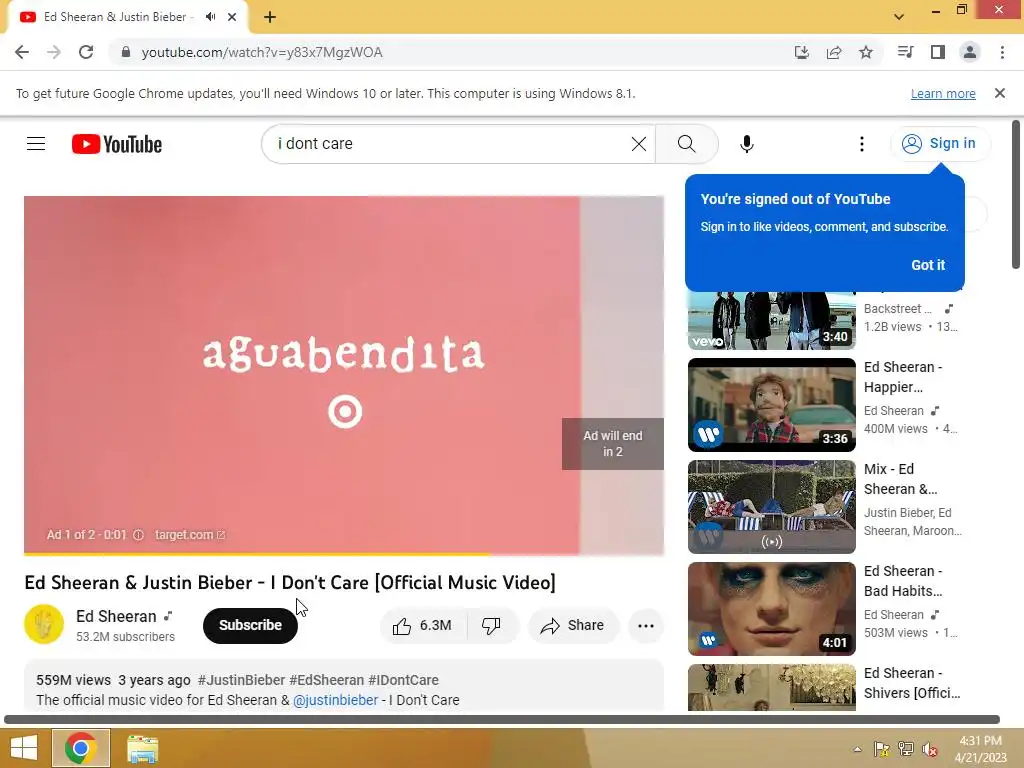
Task: Like the video with thumbs up
Action: pos(423,626)
